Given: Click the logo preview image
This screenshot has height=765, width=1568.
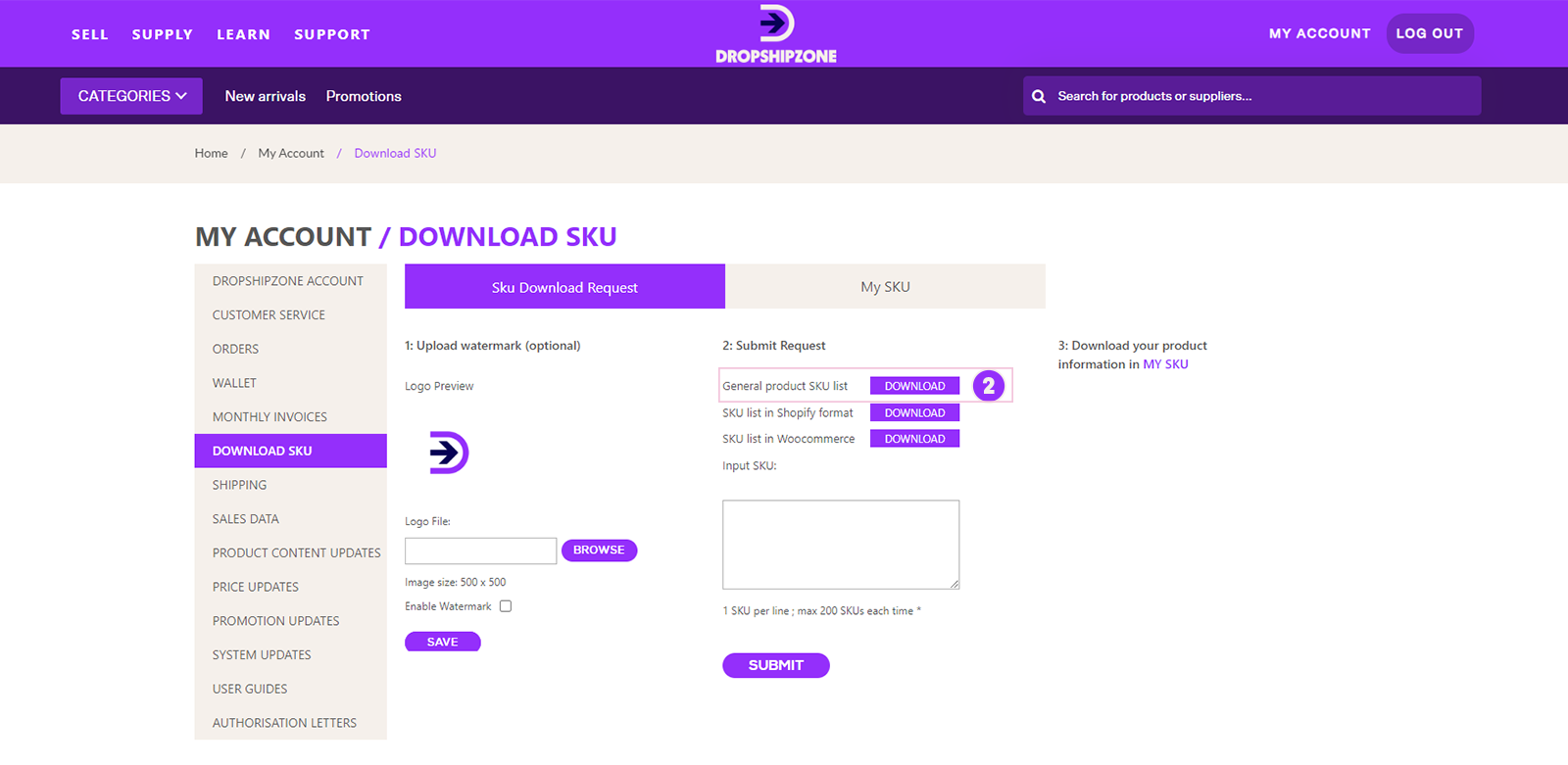Looking at the screenshot, I should tap(449, 453).
